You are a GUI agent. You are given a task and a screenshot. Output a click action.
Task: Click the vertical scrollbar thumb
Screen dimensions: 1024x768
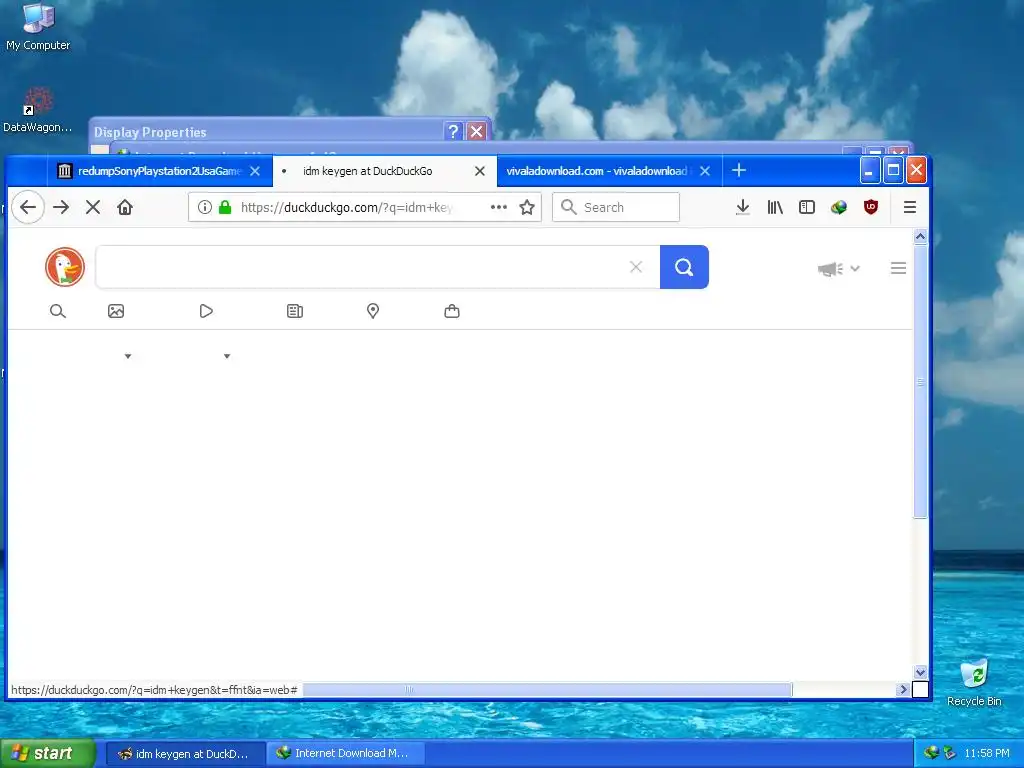920,381
